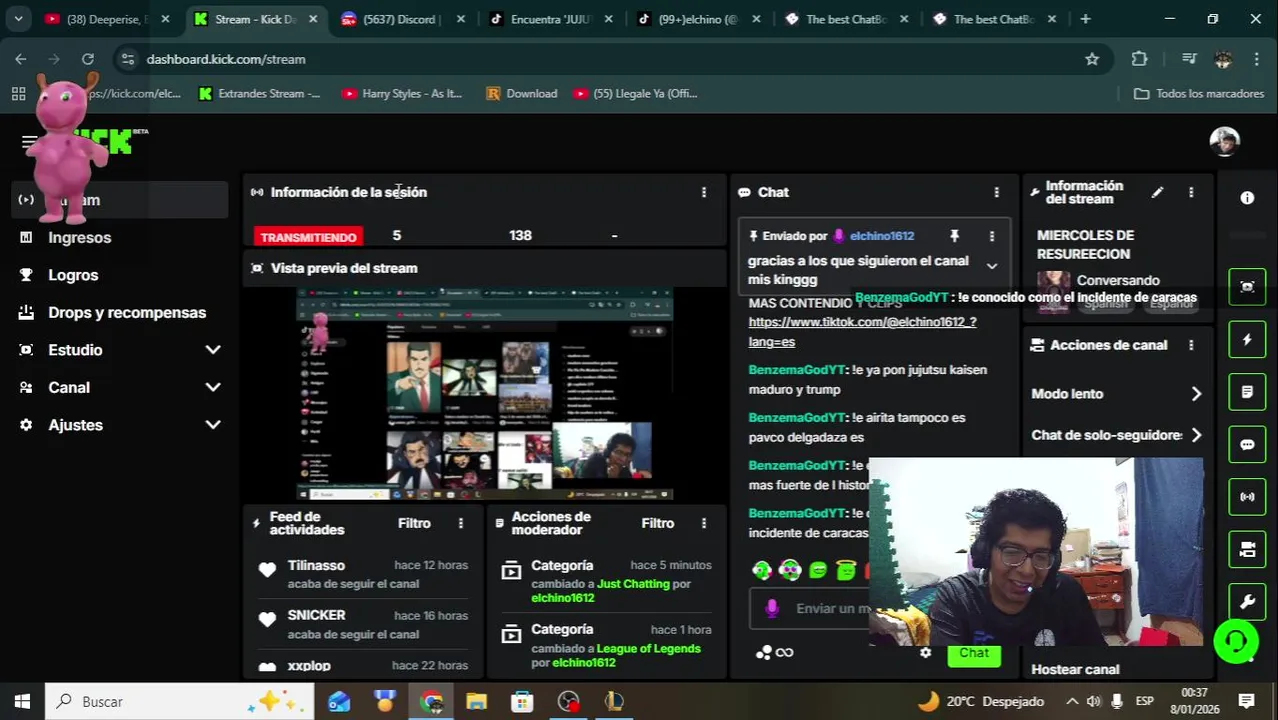Click the info icon in right rail
Screen dimensions: 1278x720
pos(1247,198)
